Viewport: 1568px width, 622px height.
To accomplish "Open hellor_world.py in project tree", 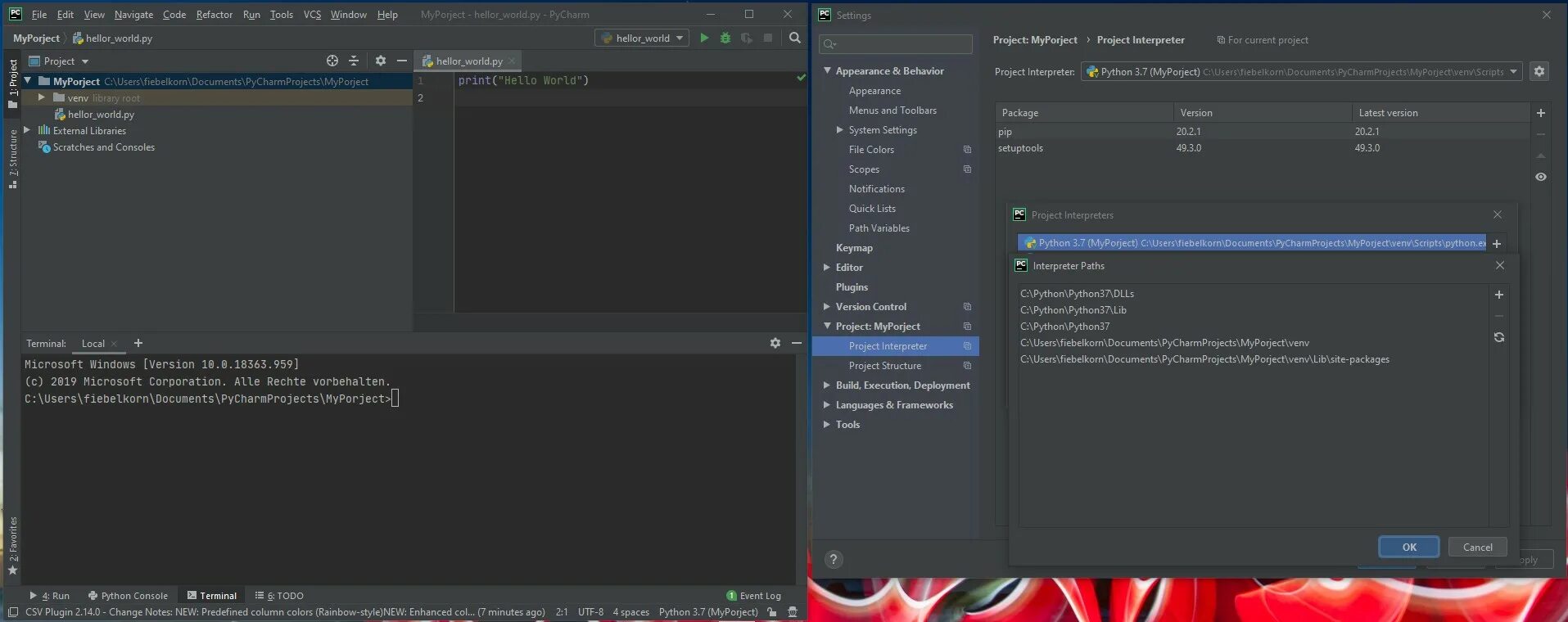I will [x=101, y=114].
